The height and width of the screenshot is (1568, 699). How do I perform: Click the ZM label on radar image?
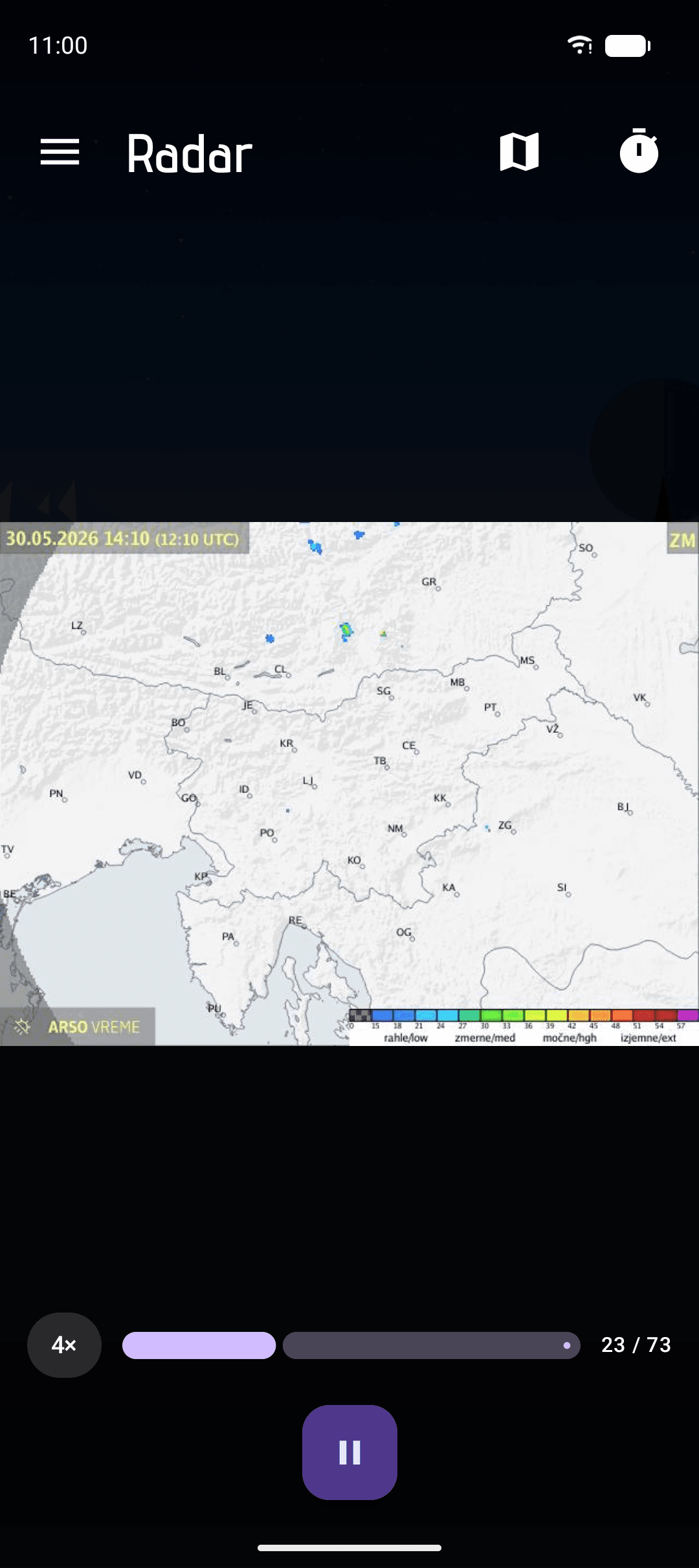682,539
